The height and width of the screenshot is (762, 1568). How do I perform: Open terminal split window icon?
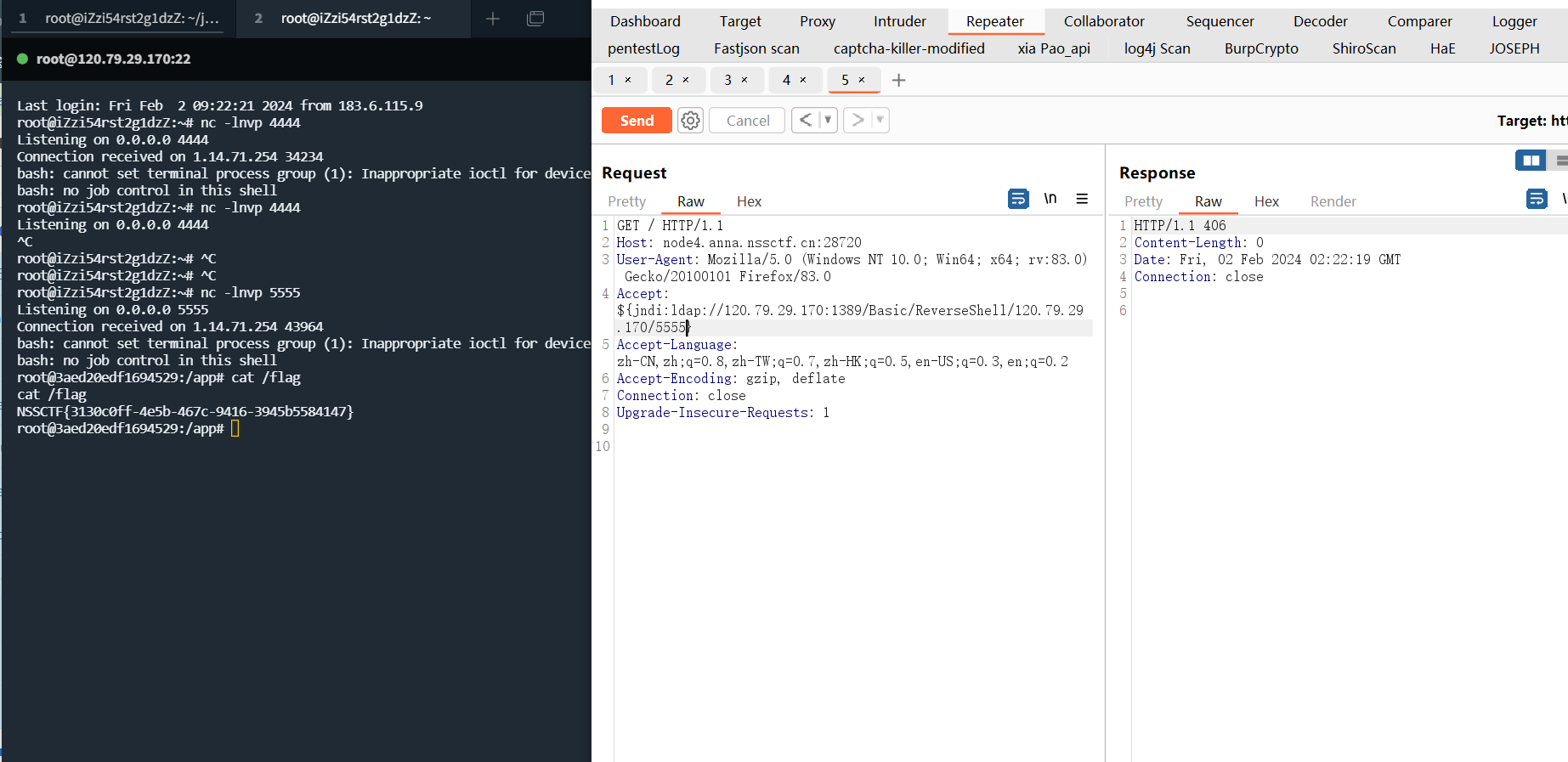(535, 19)
